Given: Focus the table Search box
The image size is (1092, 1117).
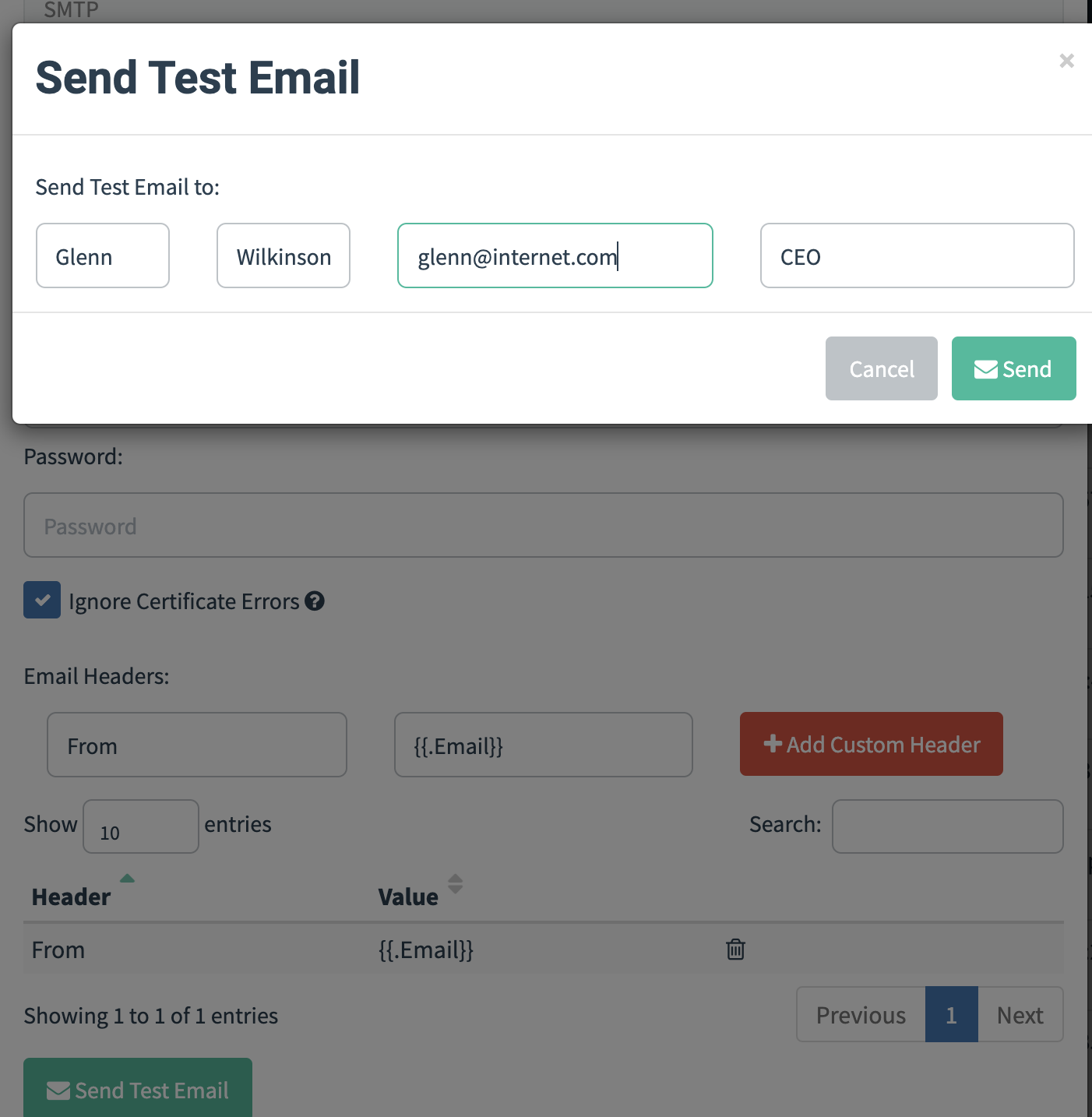Looking at the screenshot, I should tap(947, 826).
